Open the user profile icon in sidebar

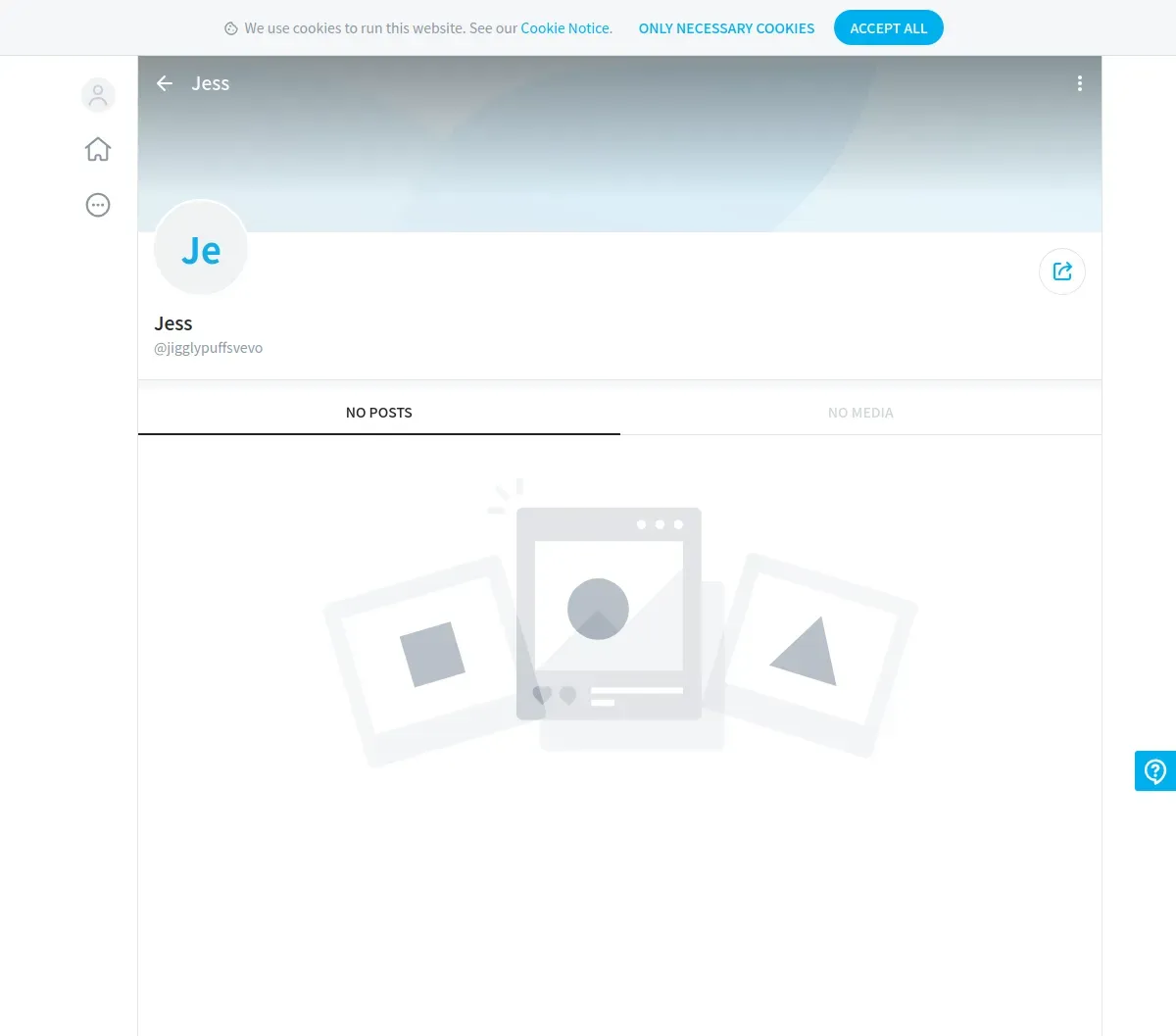point(98,95)
